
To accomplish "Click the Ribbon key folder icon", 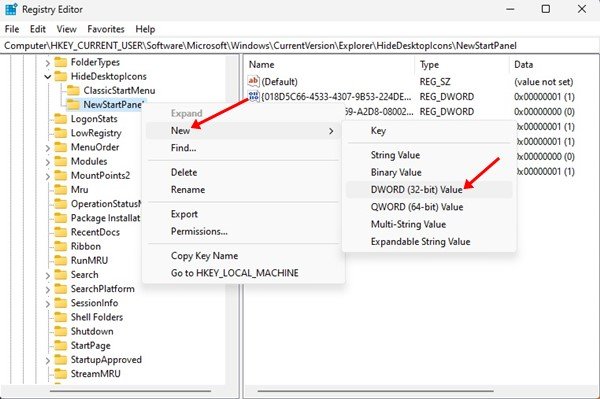I will pos(60,246).
